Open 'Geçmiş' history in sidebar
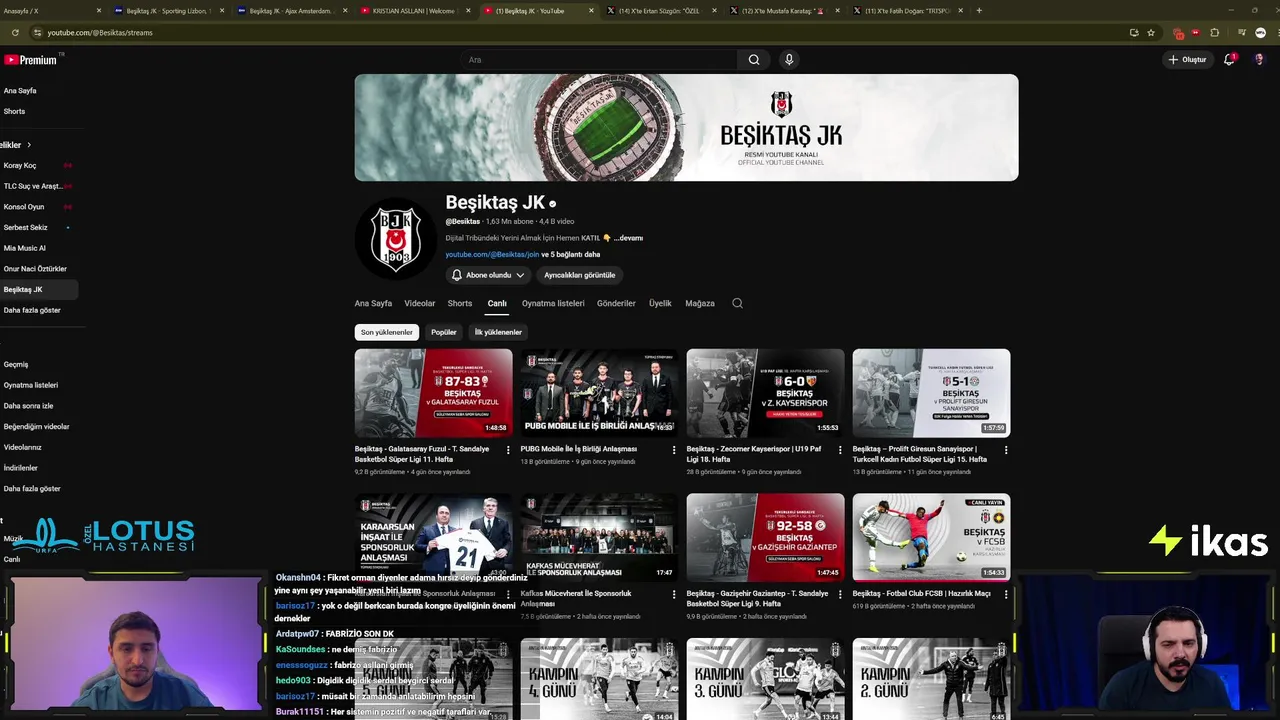 point(16,364)
